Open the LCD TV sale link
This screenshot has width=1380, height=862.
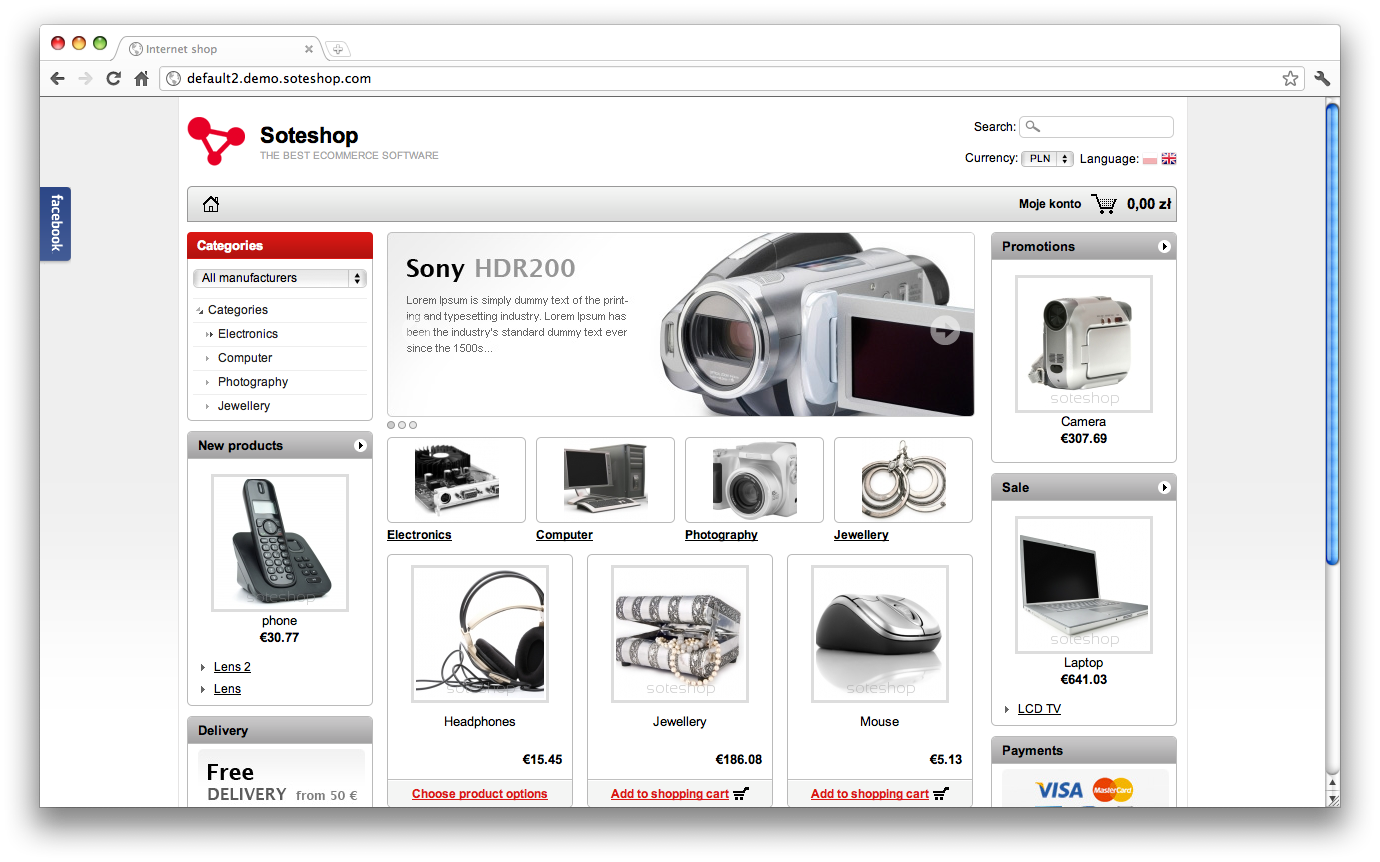tap(1039, 709)
